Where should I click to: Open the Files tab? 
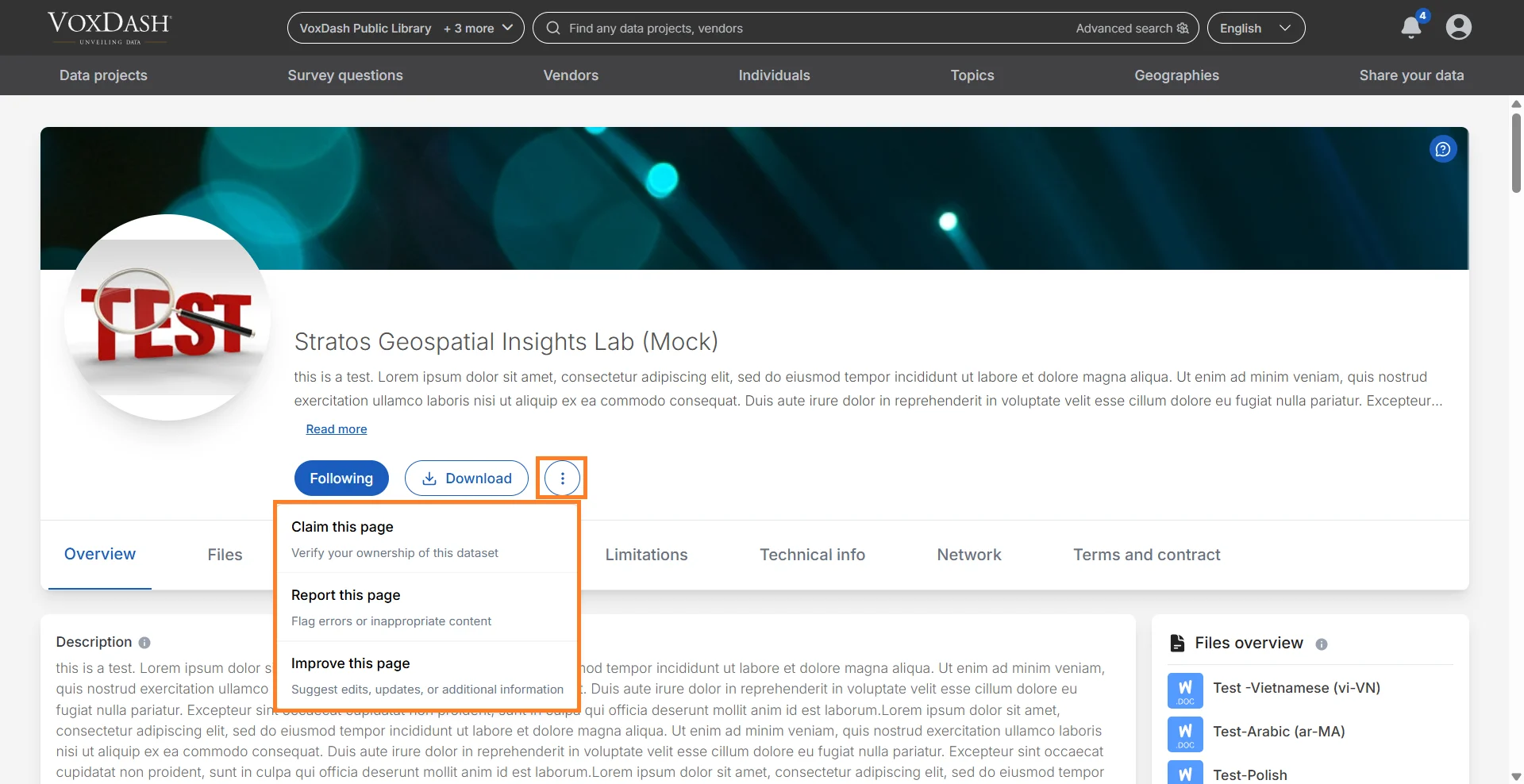point(225,555)
